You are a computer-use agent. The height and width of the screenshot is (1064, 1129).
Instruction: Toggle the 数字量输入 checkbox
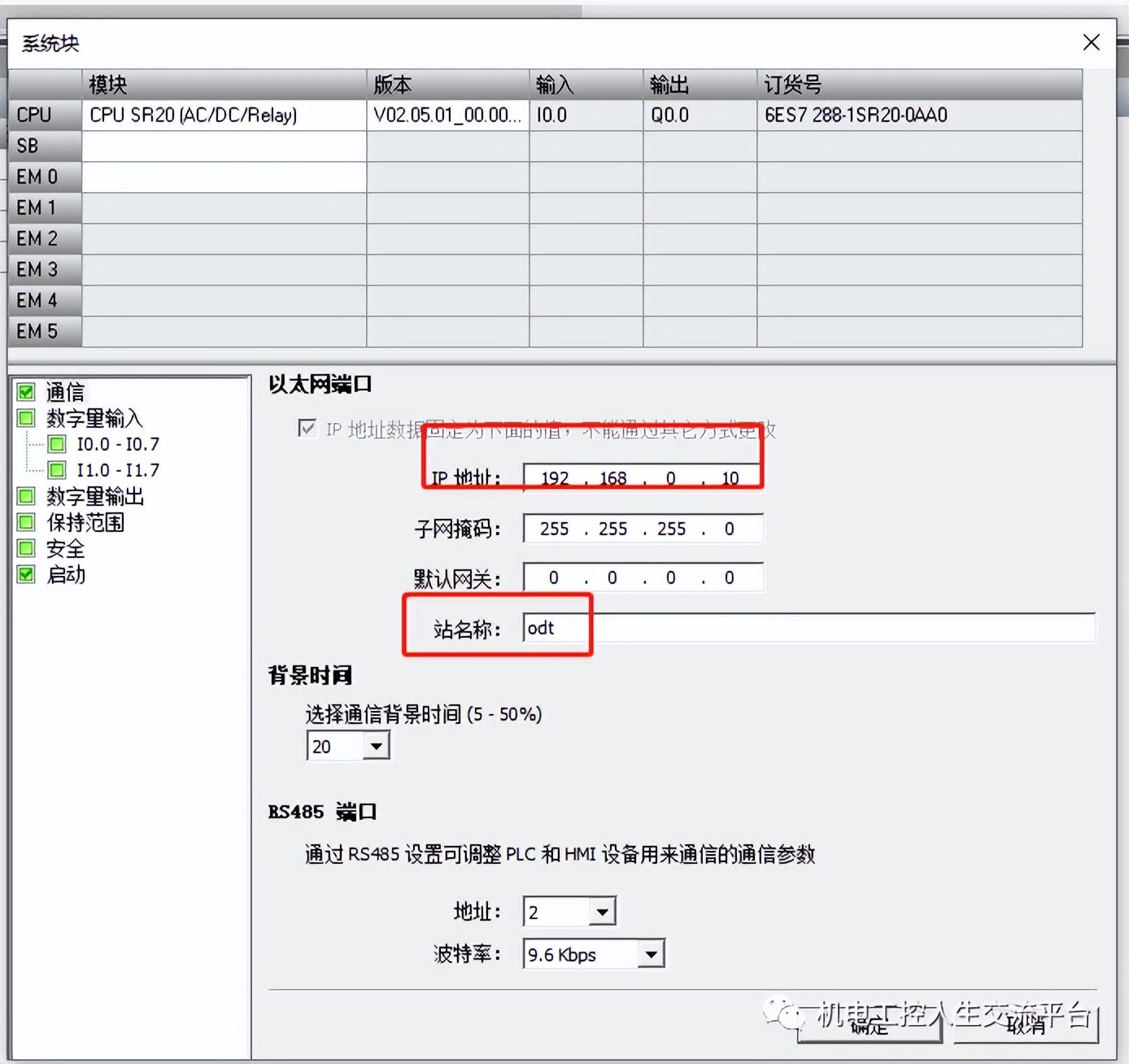click(x=26, y=418)
